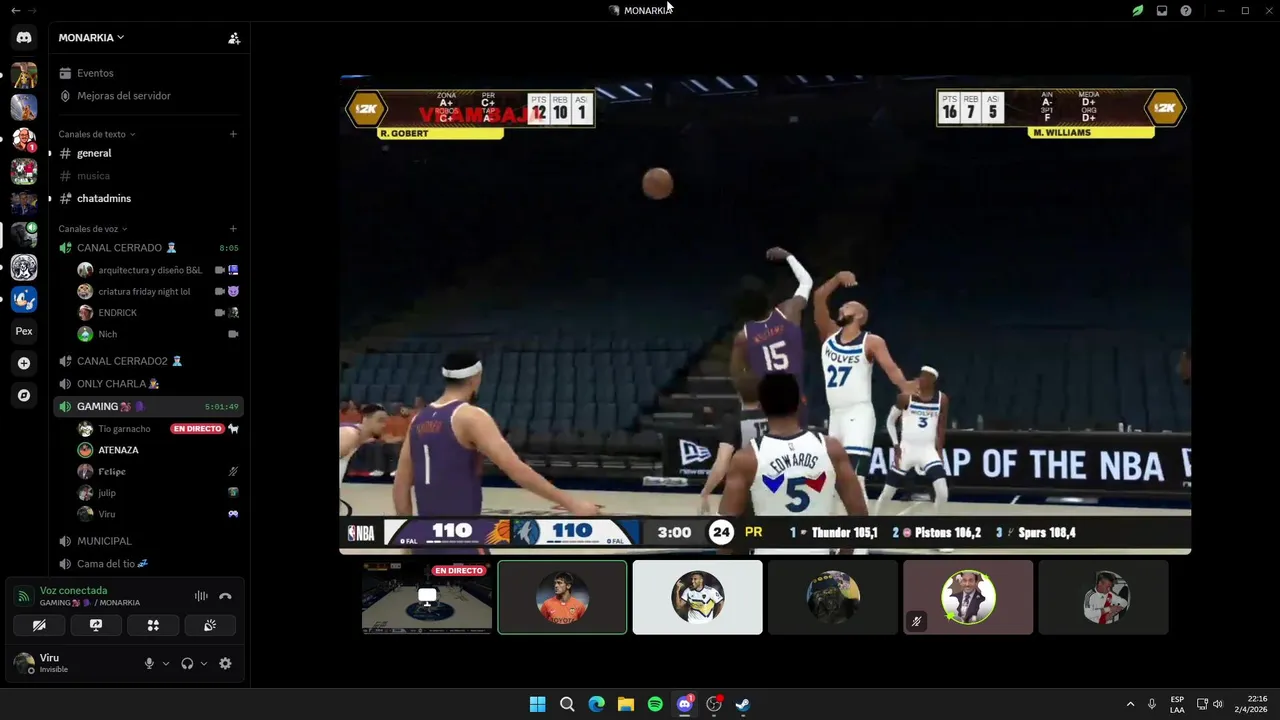The image size is (1280, 720).
Task: Go back with the title bar arrow
Action: (x=15, y=11)
